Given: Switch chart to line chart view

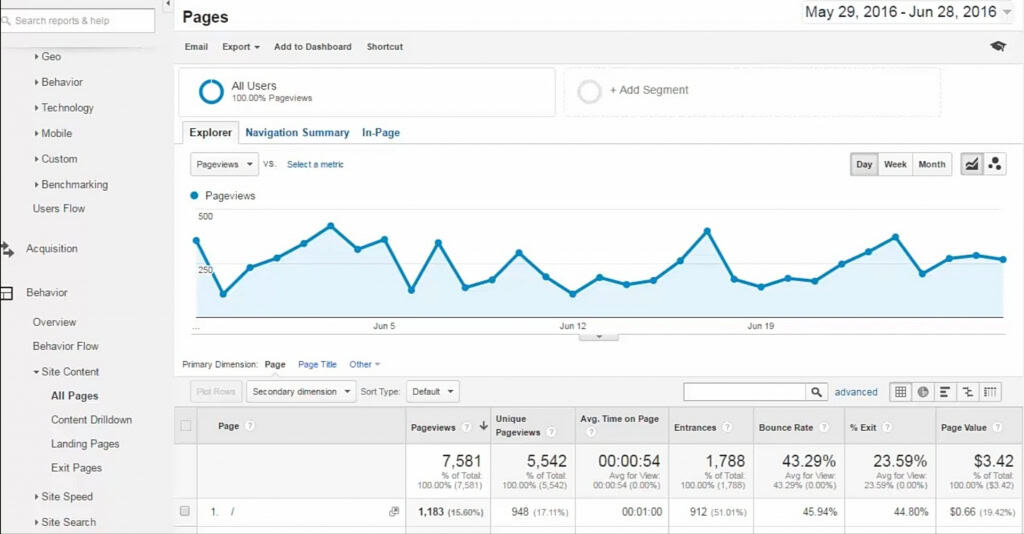Looking at the screenshot, I should tap(971, 164).
